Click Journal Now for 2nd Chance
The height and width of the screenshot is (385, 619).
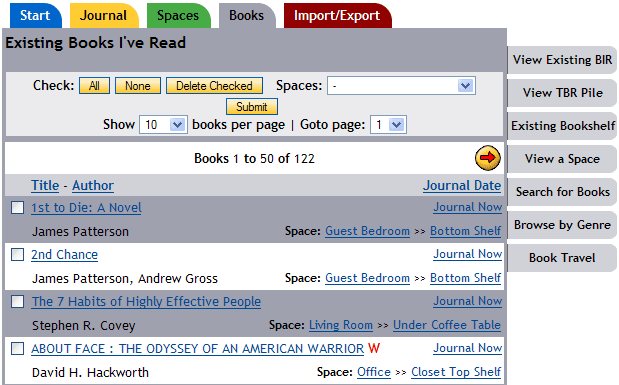pyautogui.click(x=467, y=254)
